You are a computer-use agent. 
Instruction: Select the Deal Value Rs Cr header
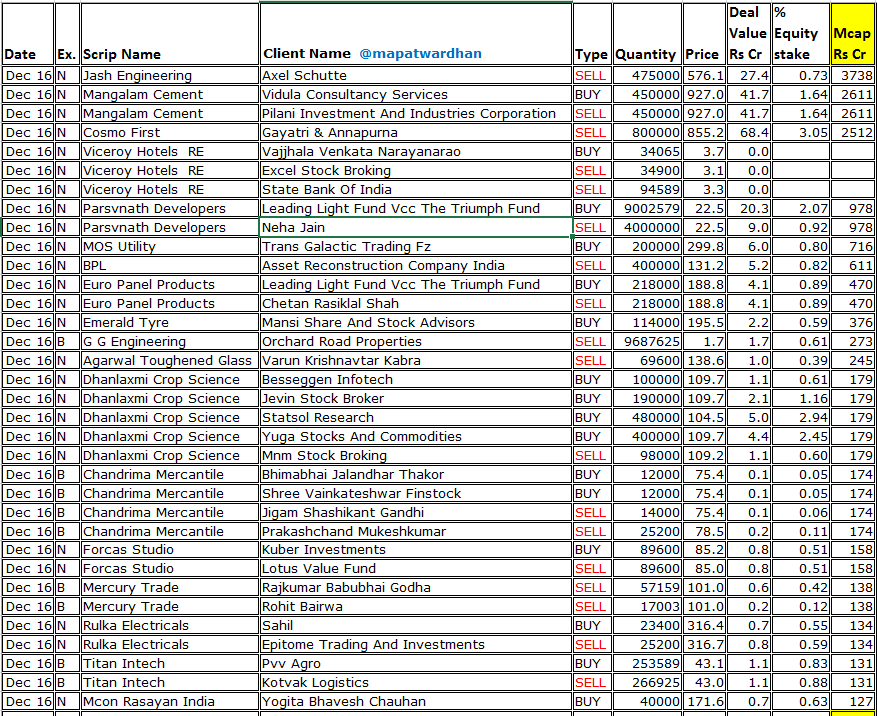[748, 34]
